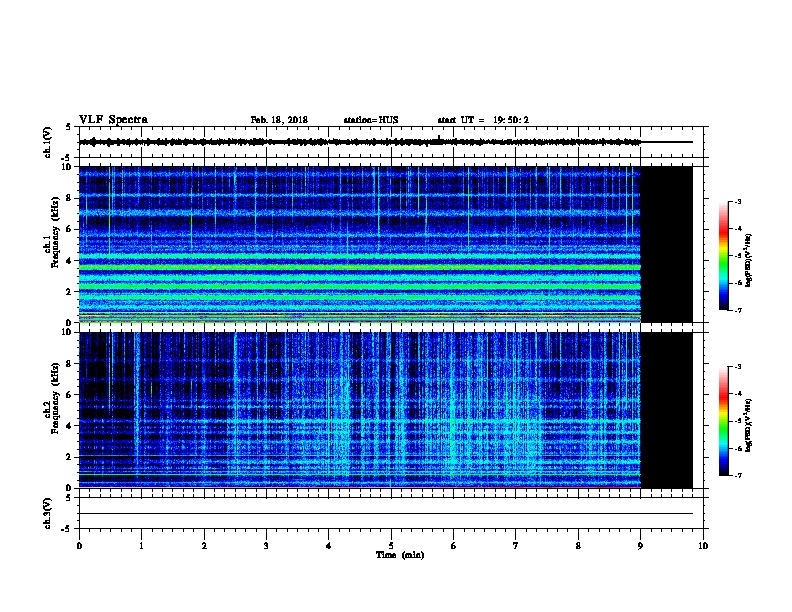This screenshot has height=612, width=792.
Task: Click the "station=HUS" label
Action: (371, 120)
